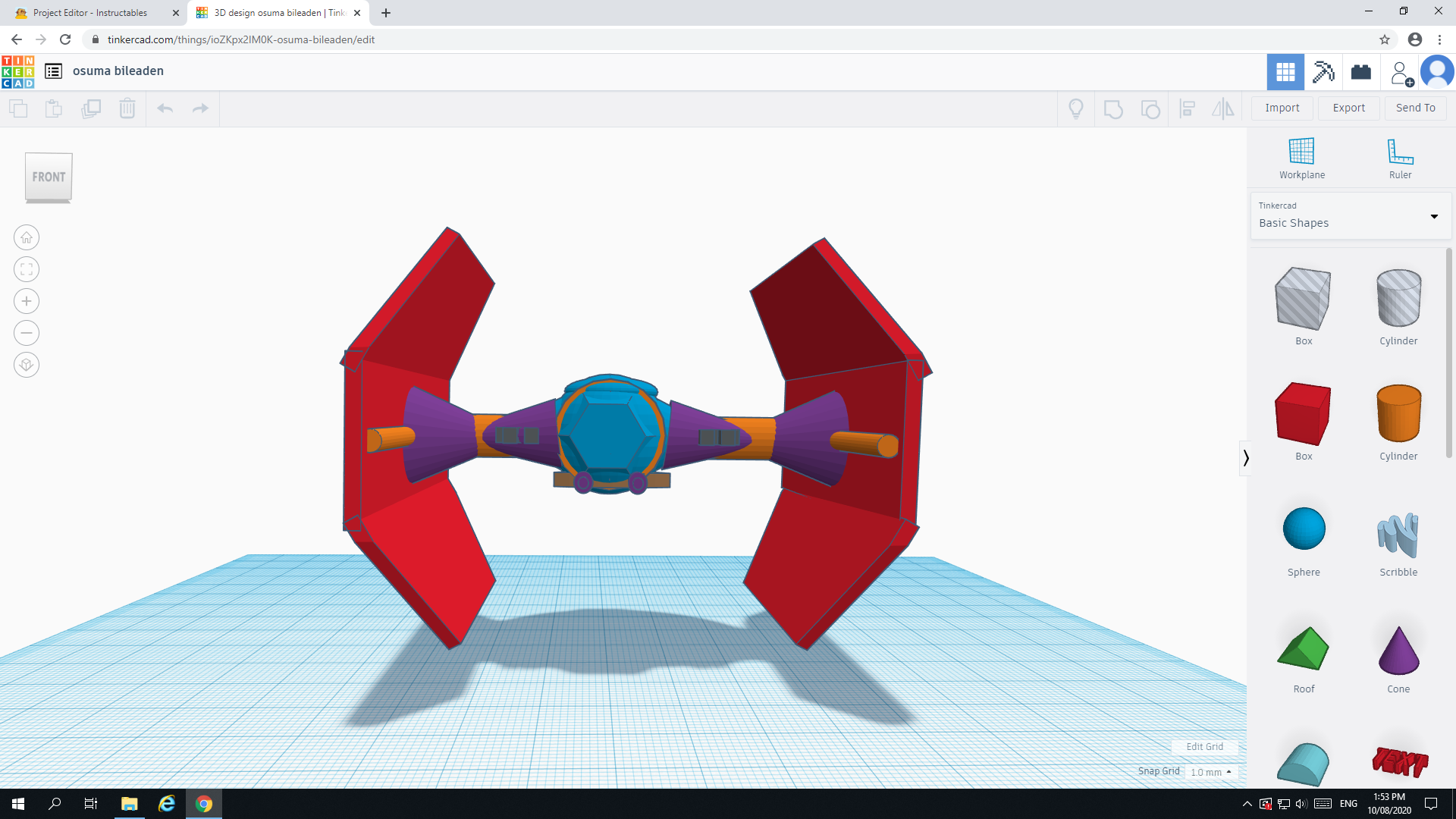This screenshot has width=1456, height=819.
Task: Click the Group shapes icon
Action: [1113, 109]
